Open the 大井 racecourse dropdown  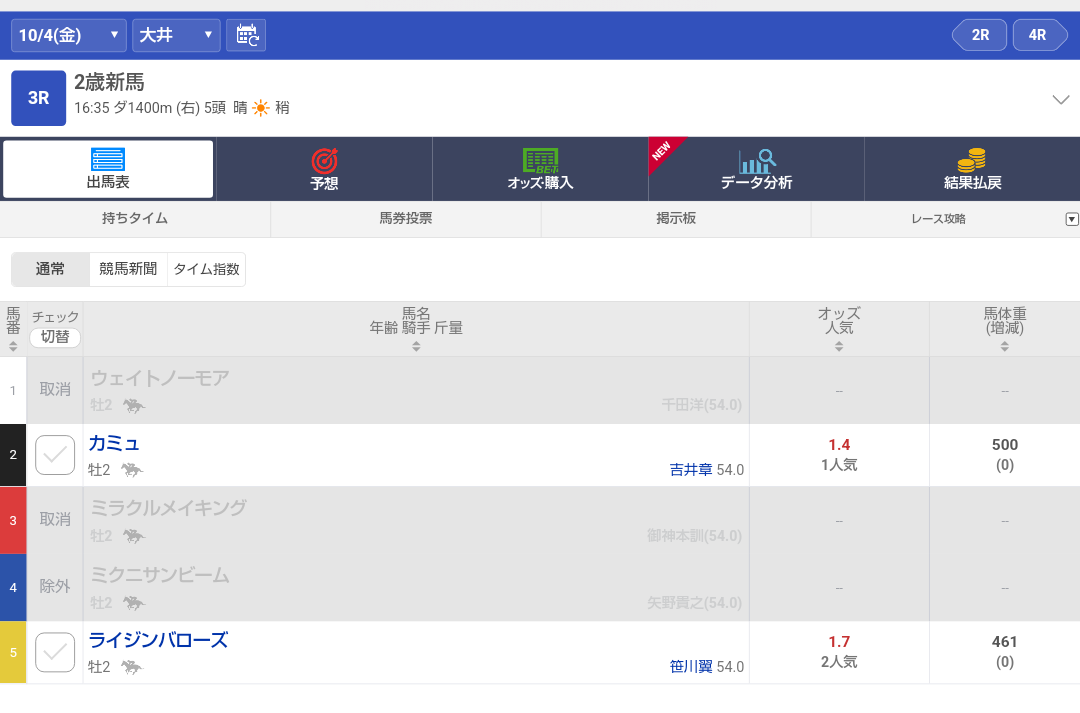(x=176, y=35)
